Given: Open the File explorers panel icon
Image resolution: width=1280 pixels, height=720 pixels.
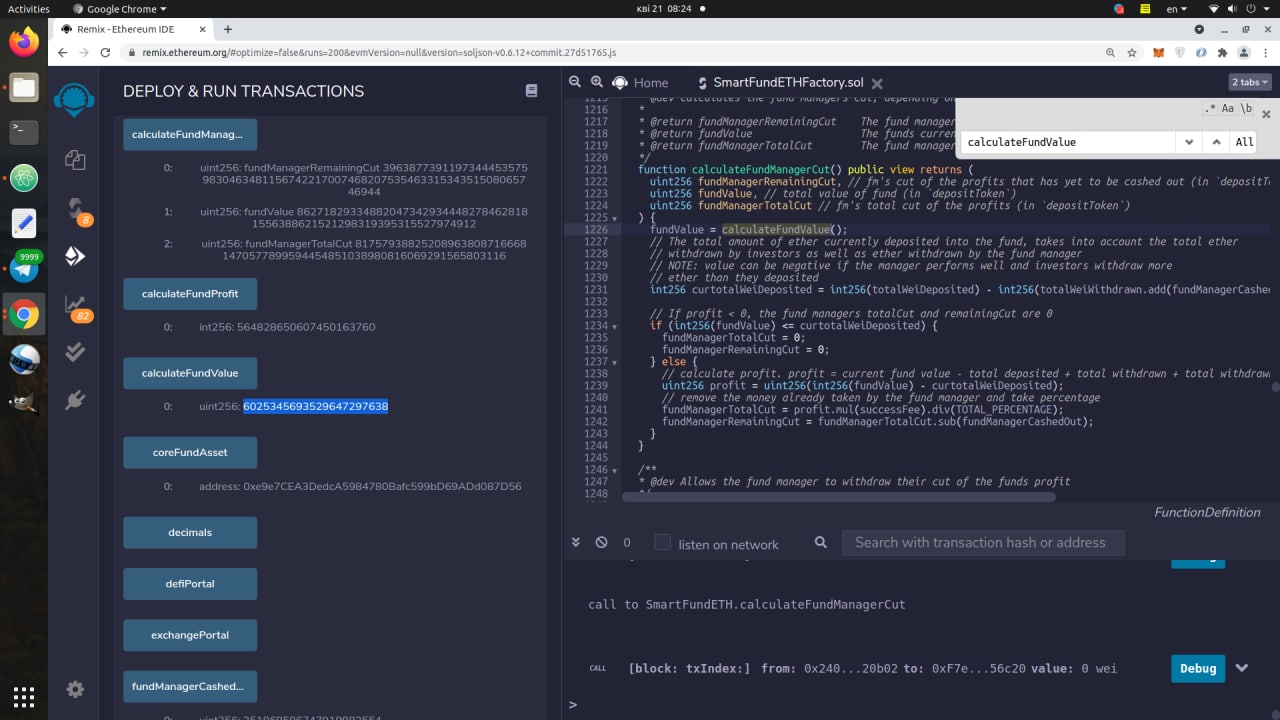Looking at the screenshot, I should [75, 159].
